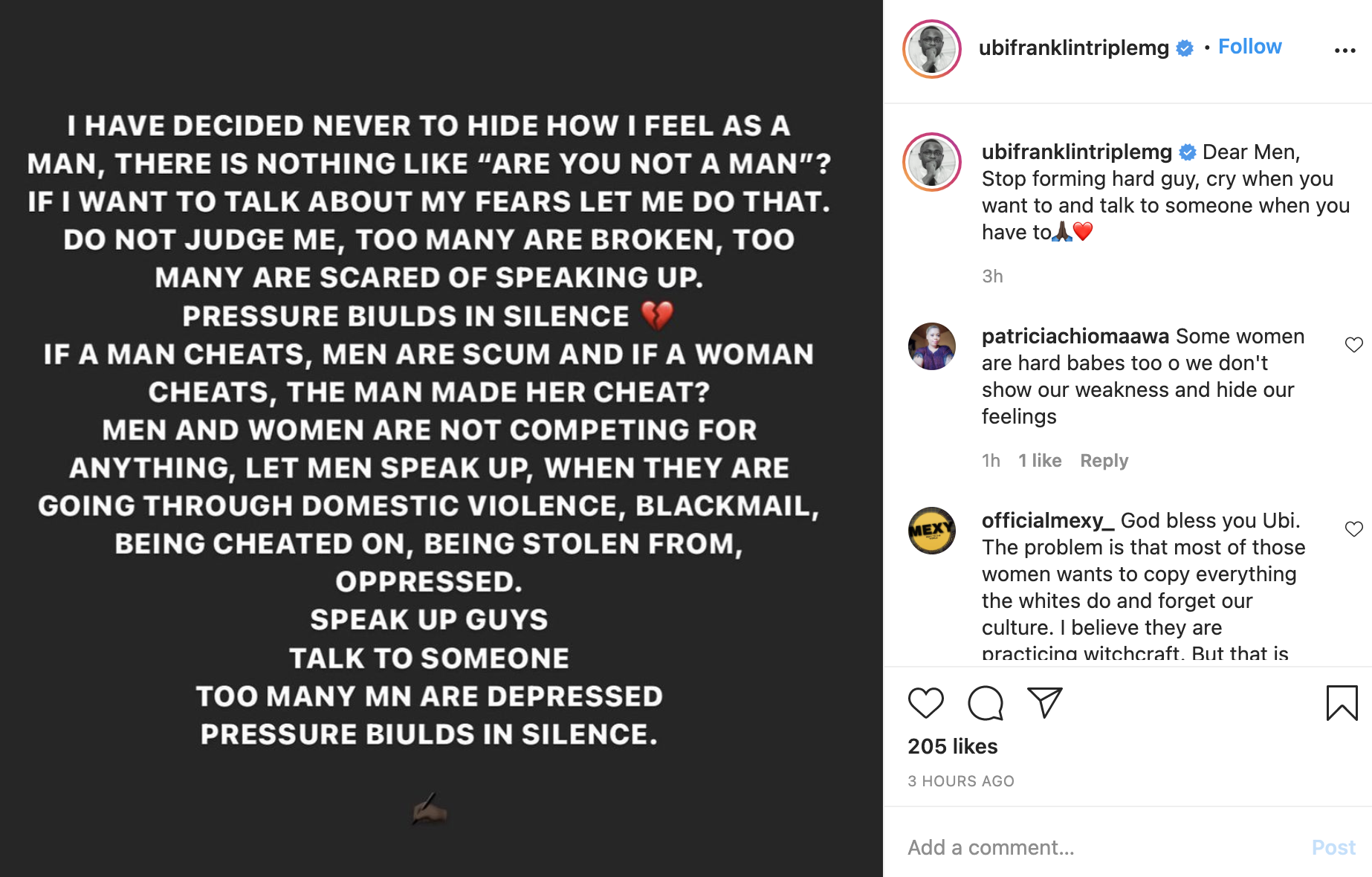Open the comment speech bubble icon
Image resolution: width=1372 pixels, height=877 pixels.
coord(985,702)
